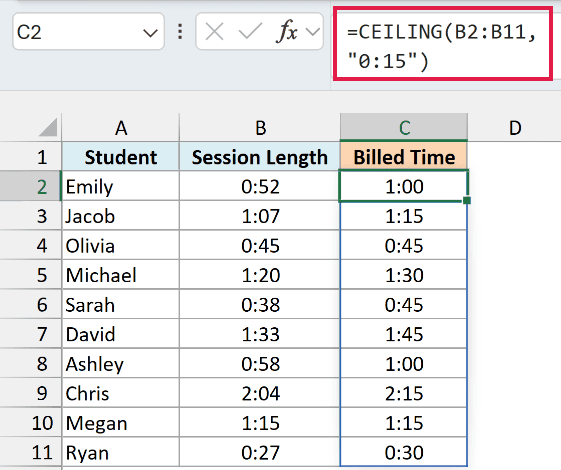This screenshot has height=470, width=561.
Task: Click David's session length 1:33
Action: pyautogui.click(x=260, y=334)
